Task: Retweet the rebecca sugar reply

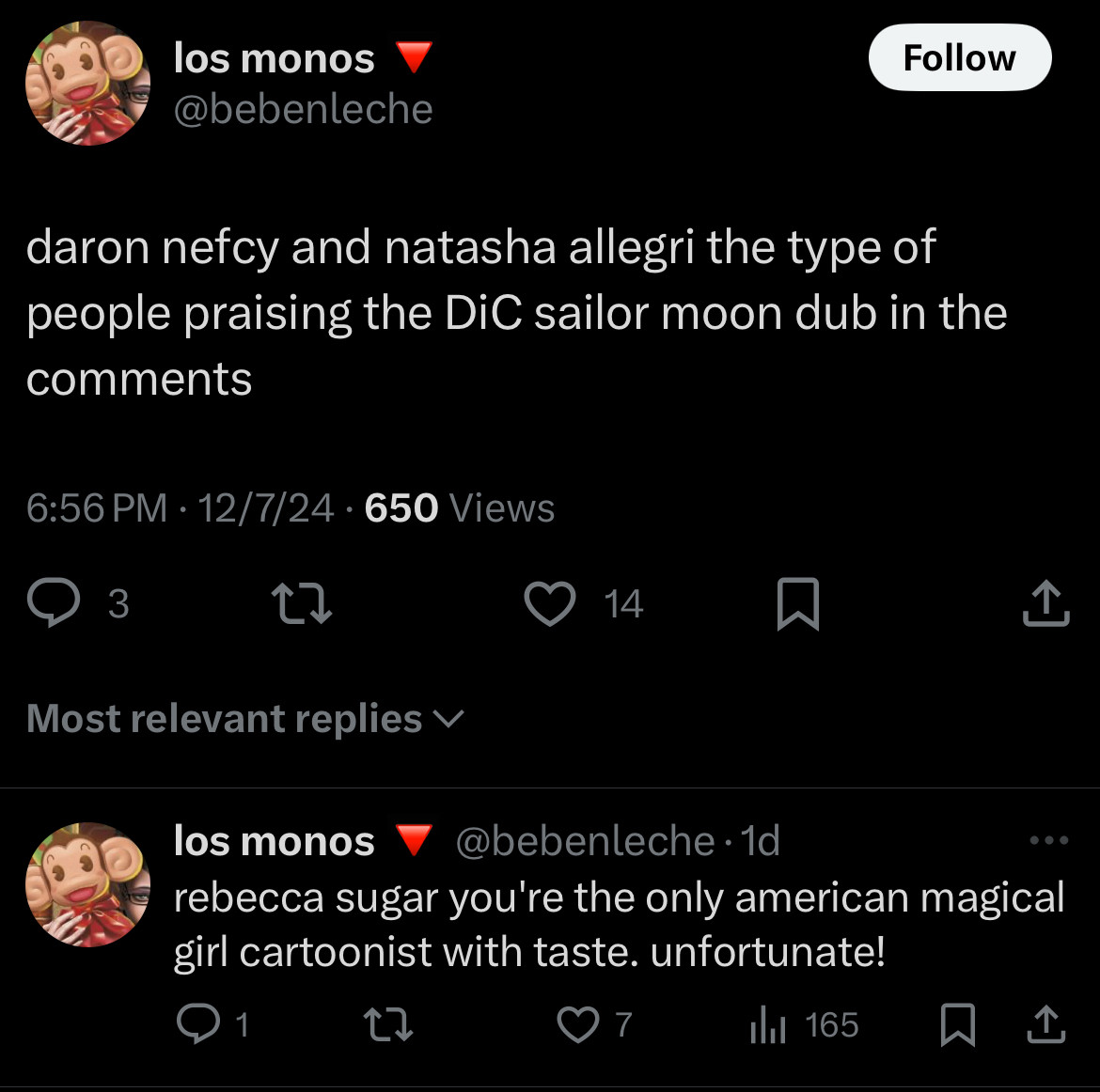Action: (388, 1024)
